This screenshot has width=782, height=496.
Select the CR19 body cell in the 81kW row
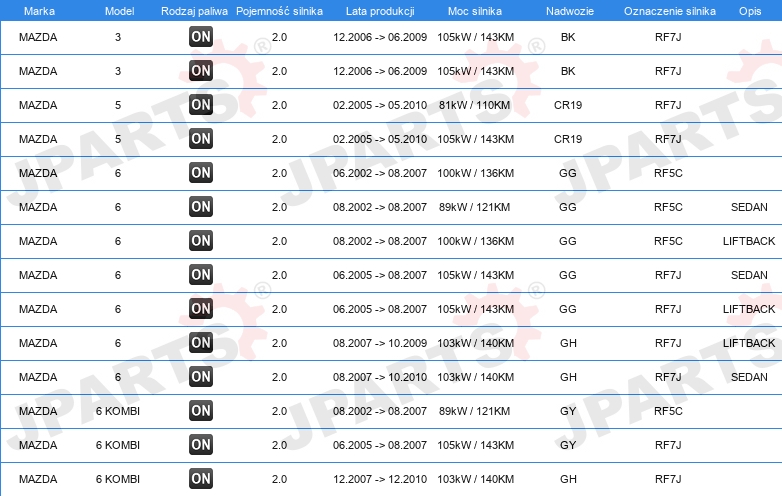coord(568,105)
